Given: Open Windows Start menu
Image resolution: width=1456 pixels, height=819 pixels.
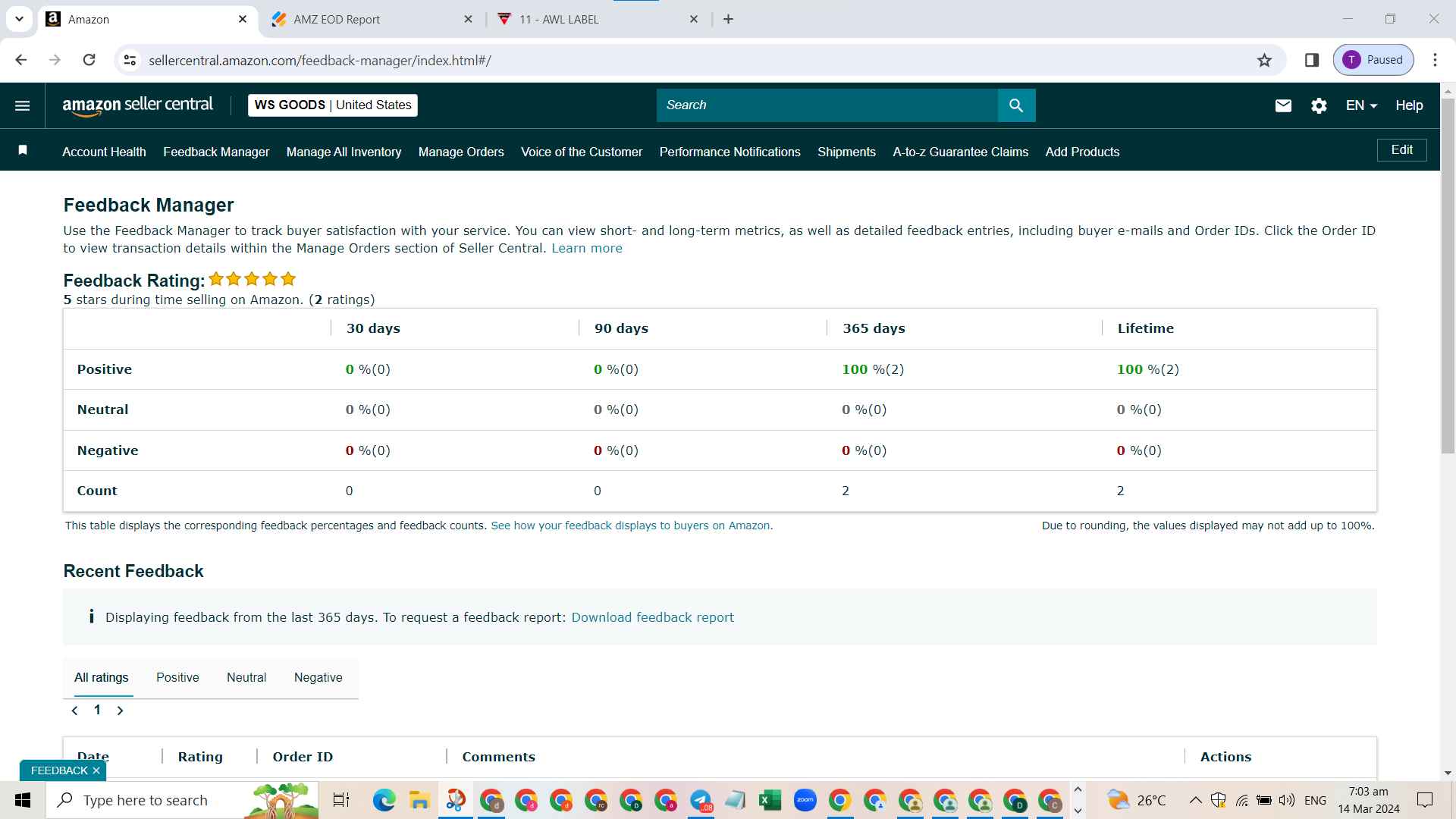Looking at the screenshot, I should coord(23,800).
